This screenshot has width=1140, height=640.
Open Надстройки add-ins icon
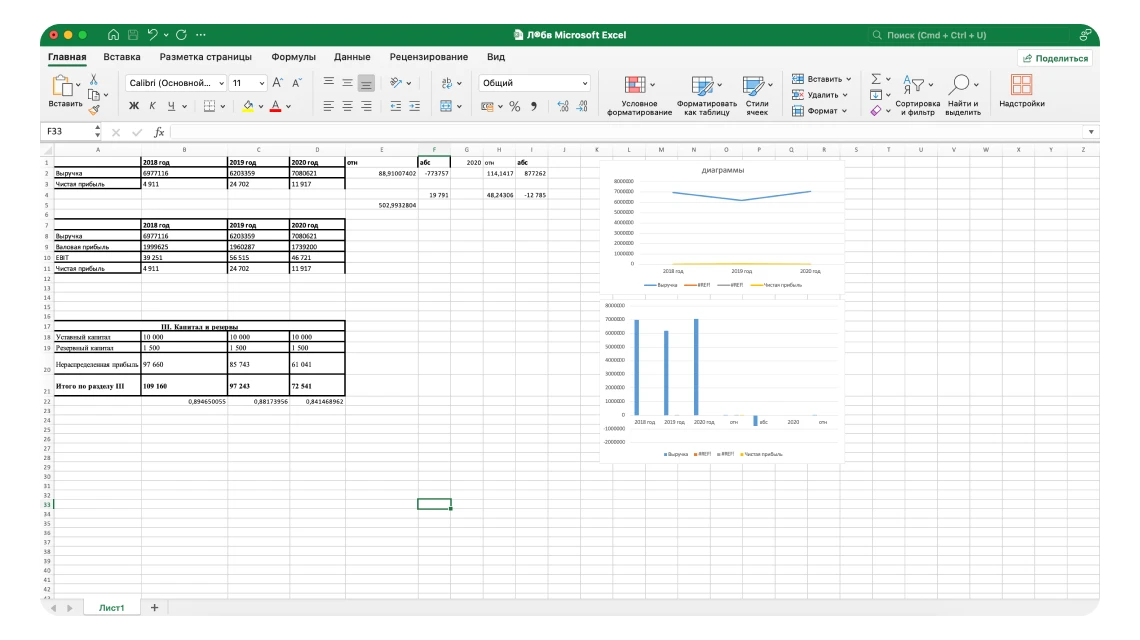(1021, 92)
